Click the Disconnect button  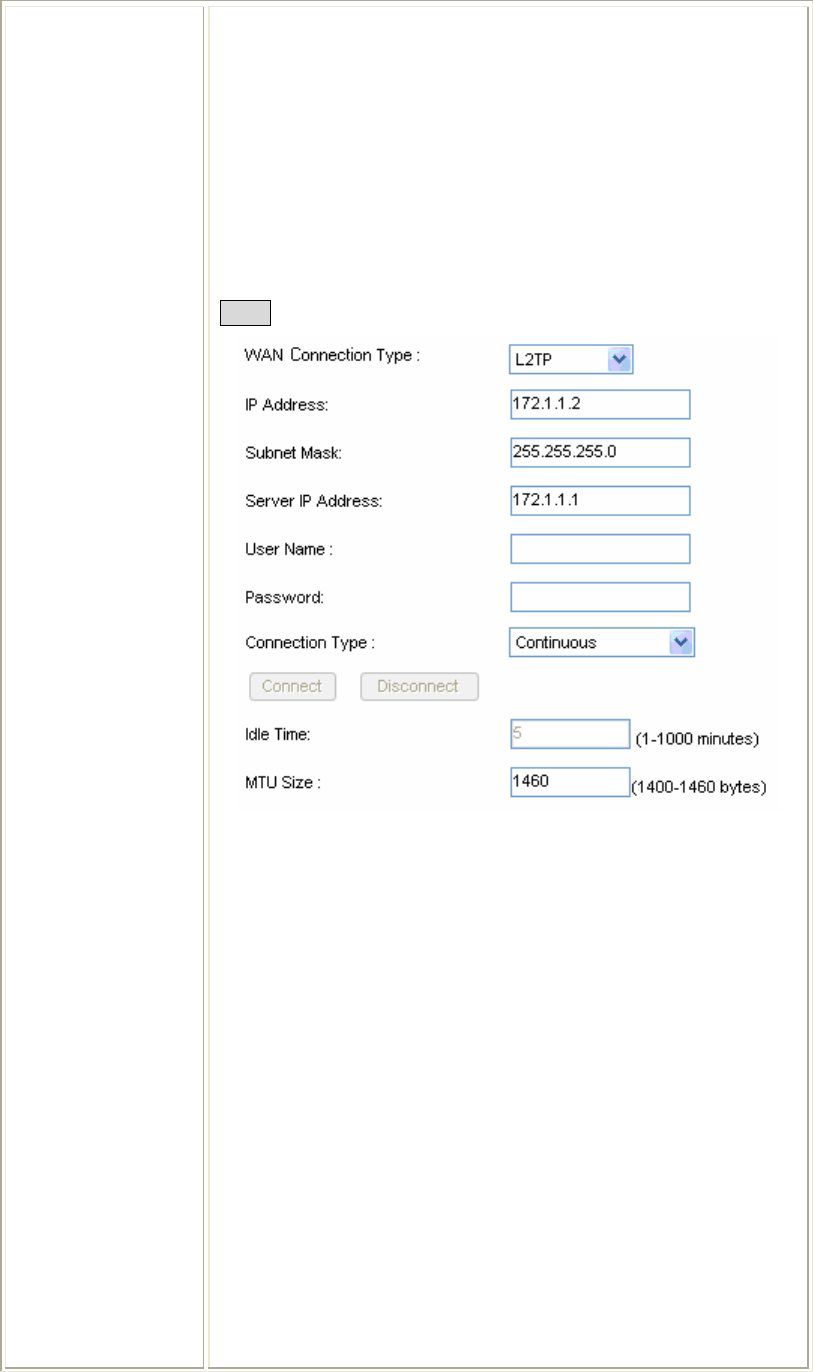click(419, 686)
